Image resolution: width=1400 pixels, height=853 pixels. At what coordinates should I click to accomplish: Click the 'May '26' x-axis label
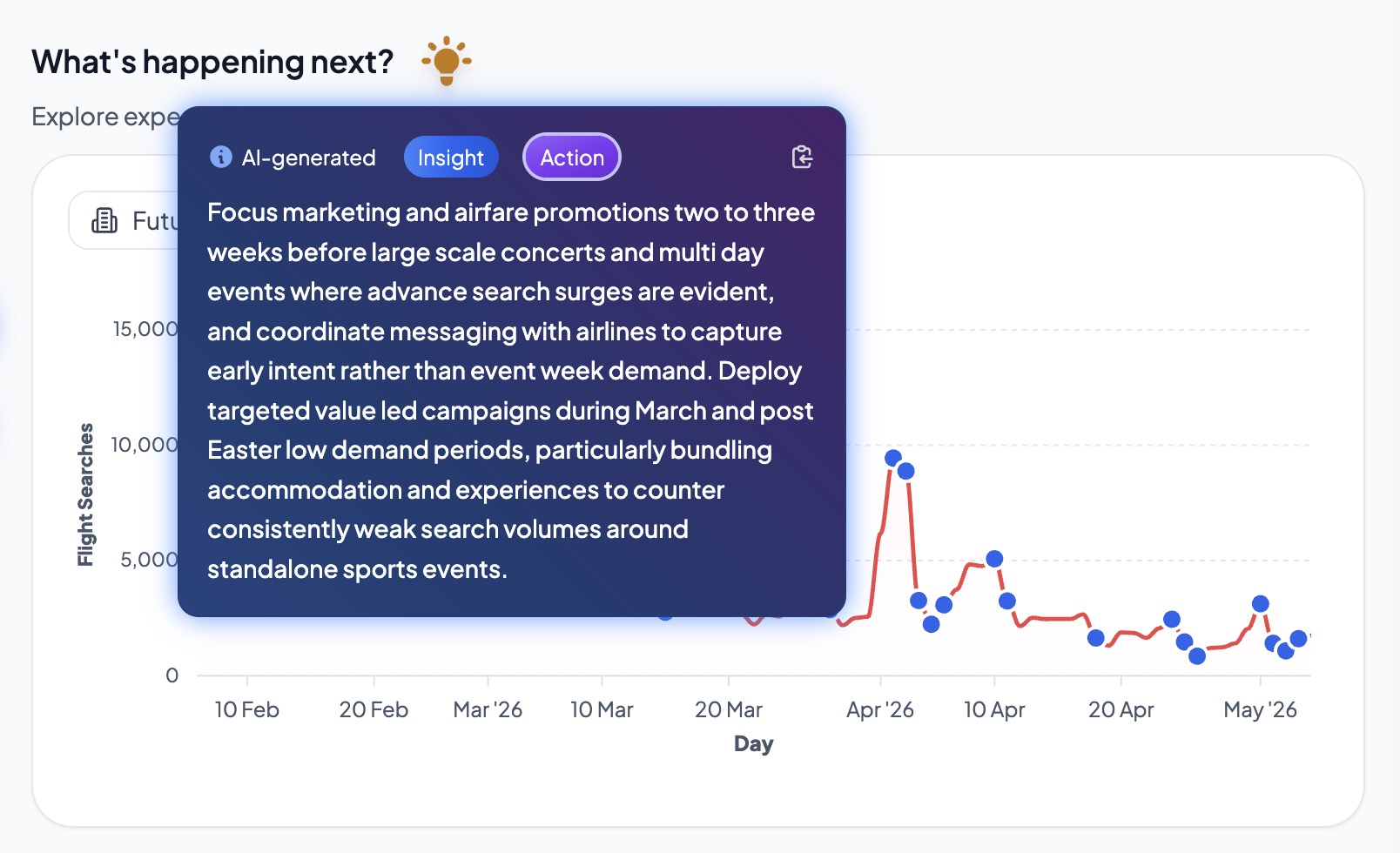coord(1259,710)
